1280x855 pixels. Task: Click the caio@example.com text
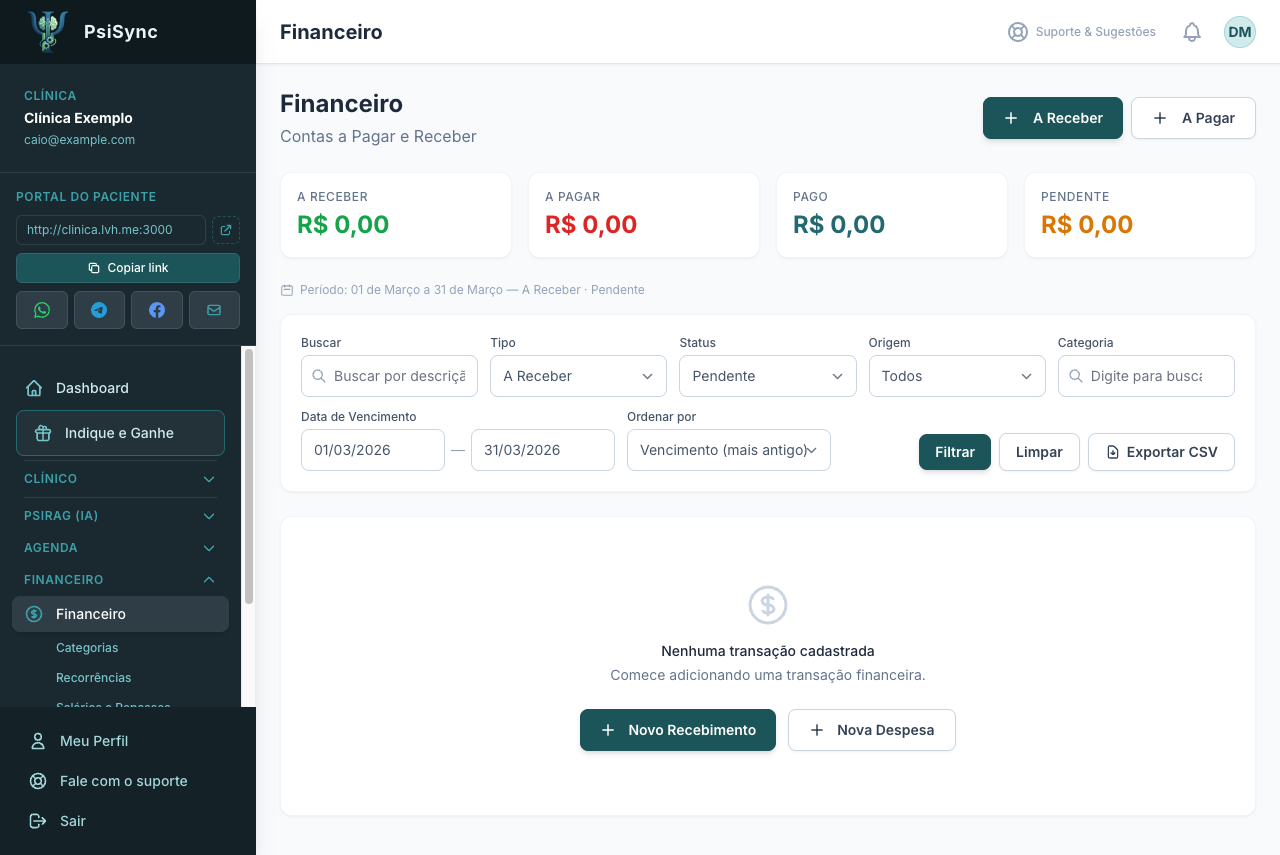tap(79, 140)
